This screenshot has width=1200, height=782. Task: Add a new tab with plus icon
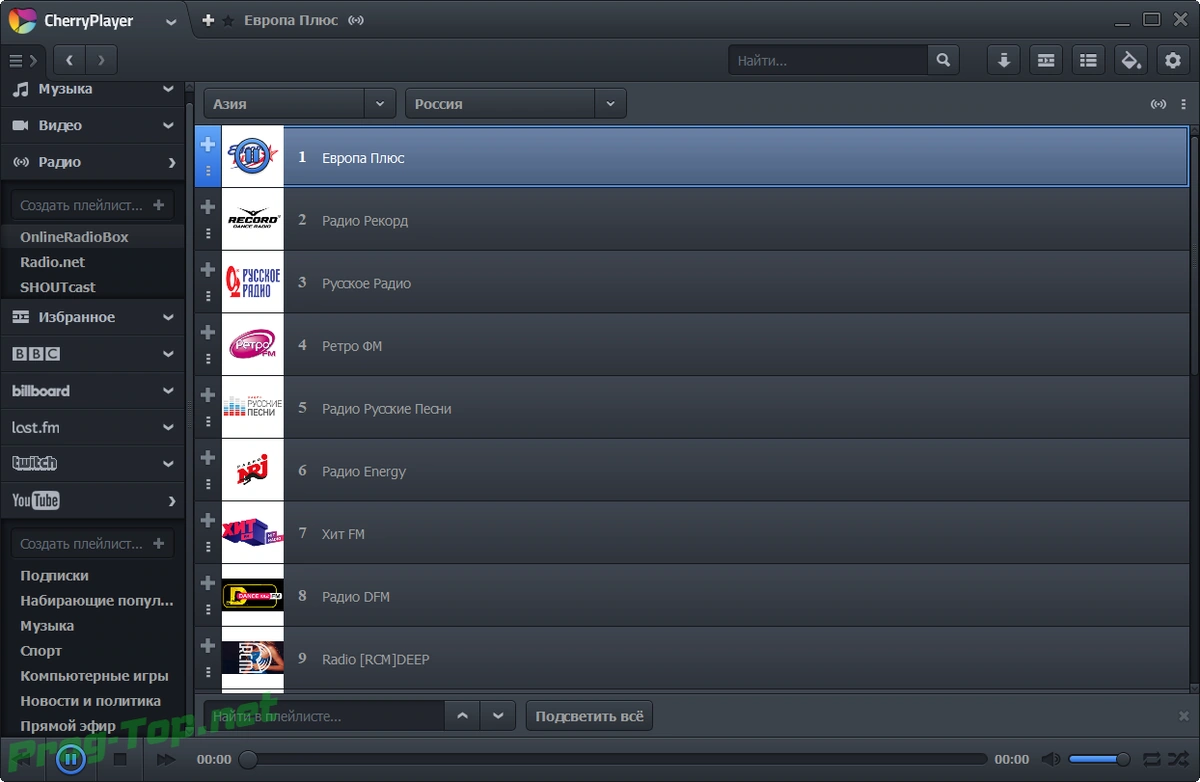208,20
